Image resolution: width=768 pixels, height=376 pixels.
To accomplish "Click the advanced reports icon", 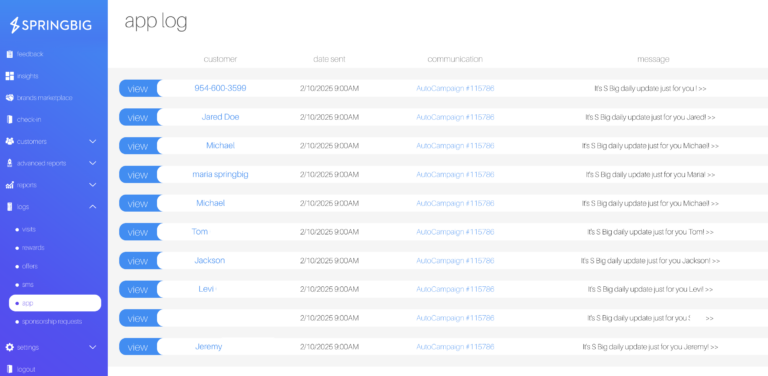I will point(9,163).
